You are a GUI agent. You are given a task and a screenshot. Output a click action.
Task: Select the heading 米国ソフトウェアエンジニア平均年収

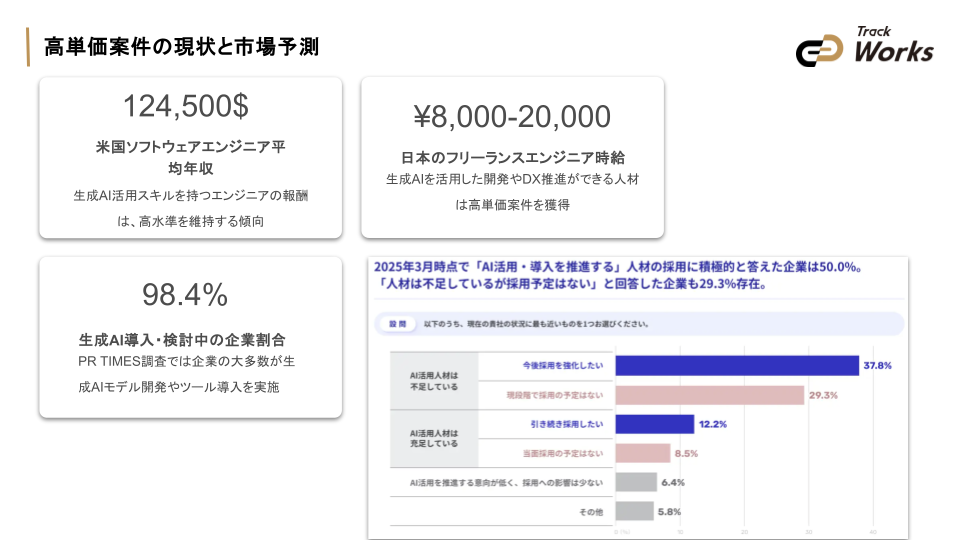coord(190,157)
